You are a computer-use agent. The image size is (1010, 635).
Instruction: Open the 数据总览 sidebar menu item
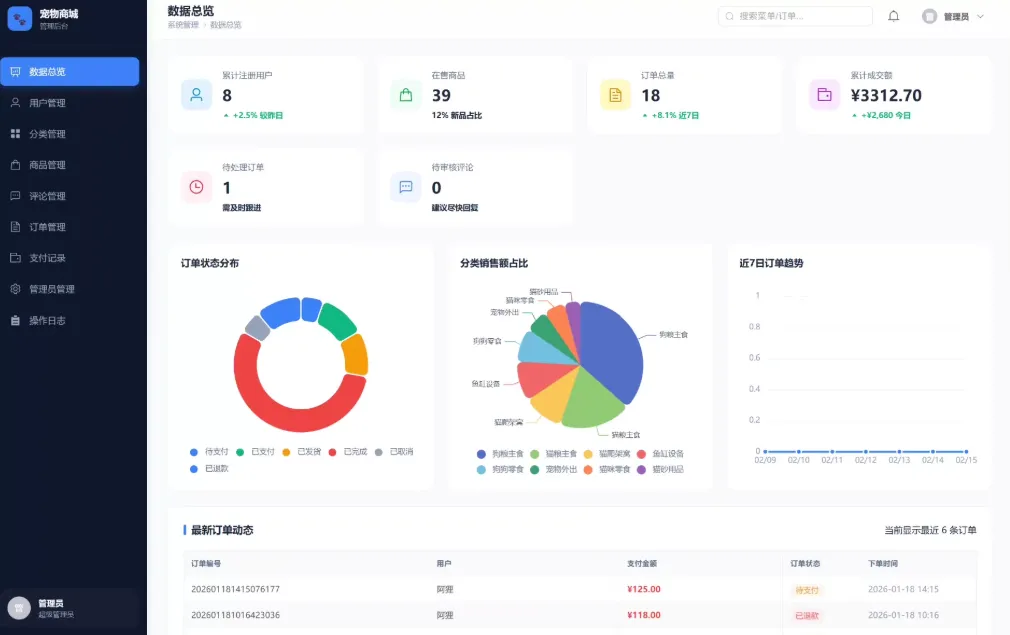click(x=70, y=71)
